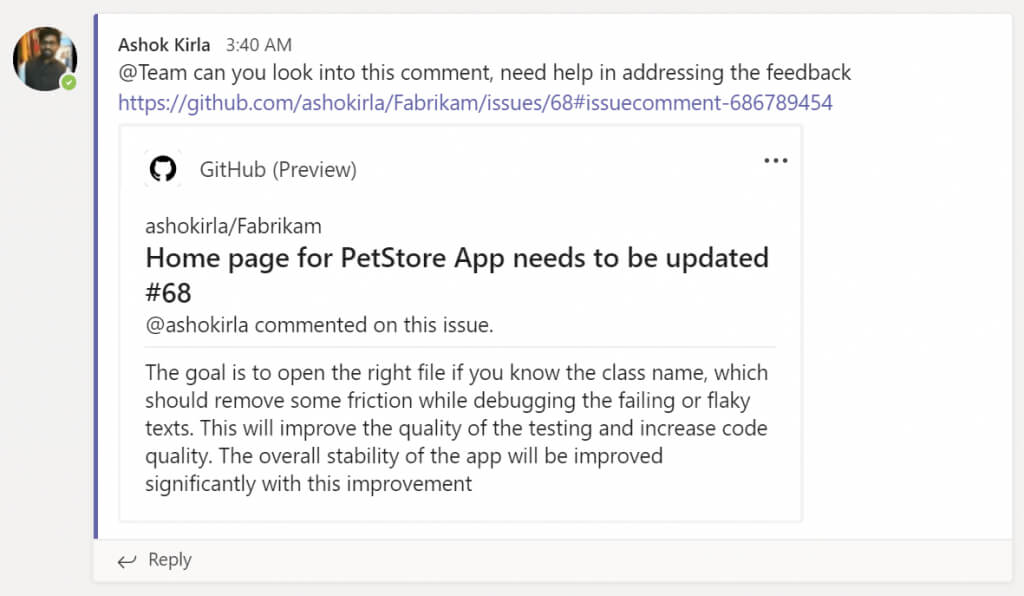Click the green presence status badge

(68, 82)
